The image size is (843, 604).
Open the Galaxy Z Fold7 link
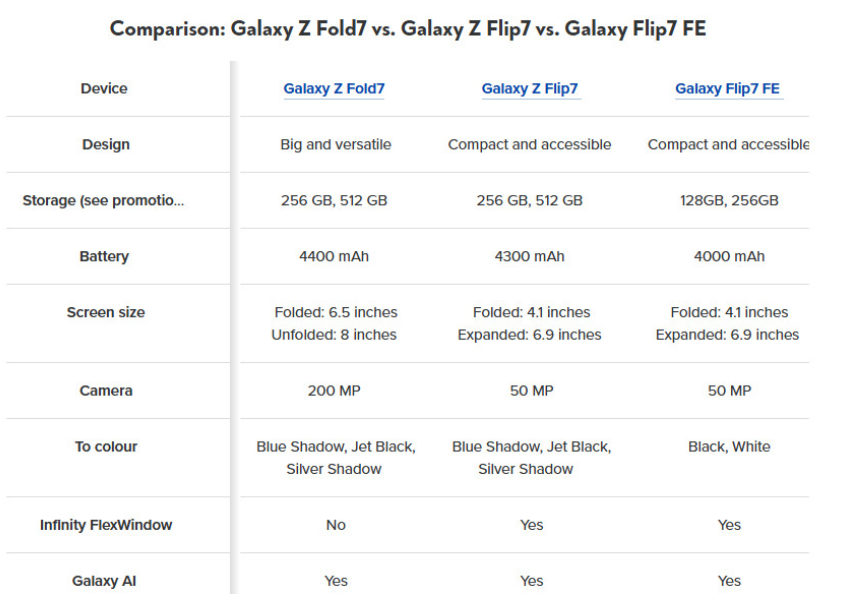[x=334, y=89]
